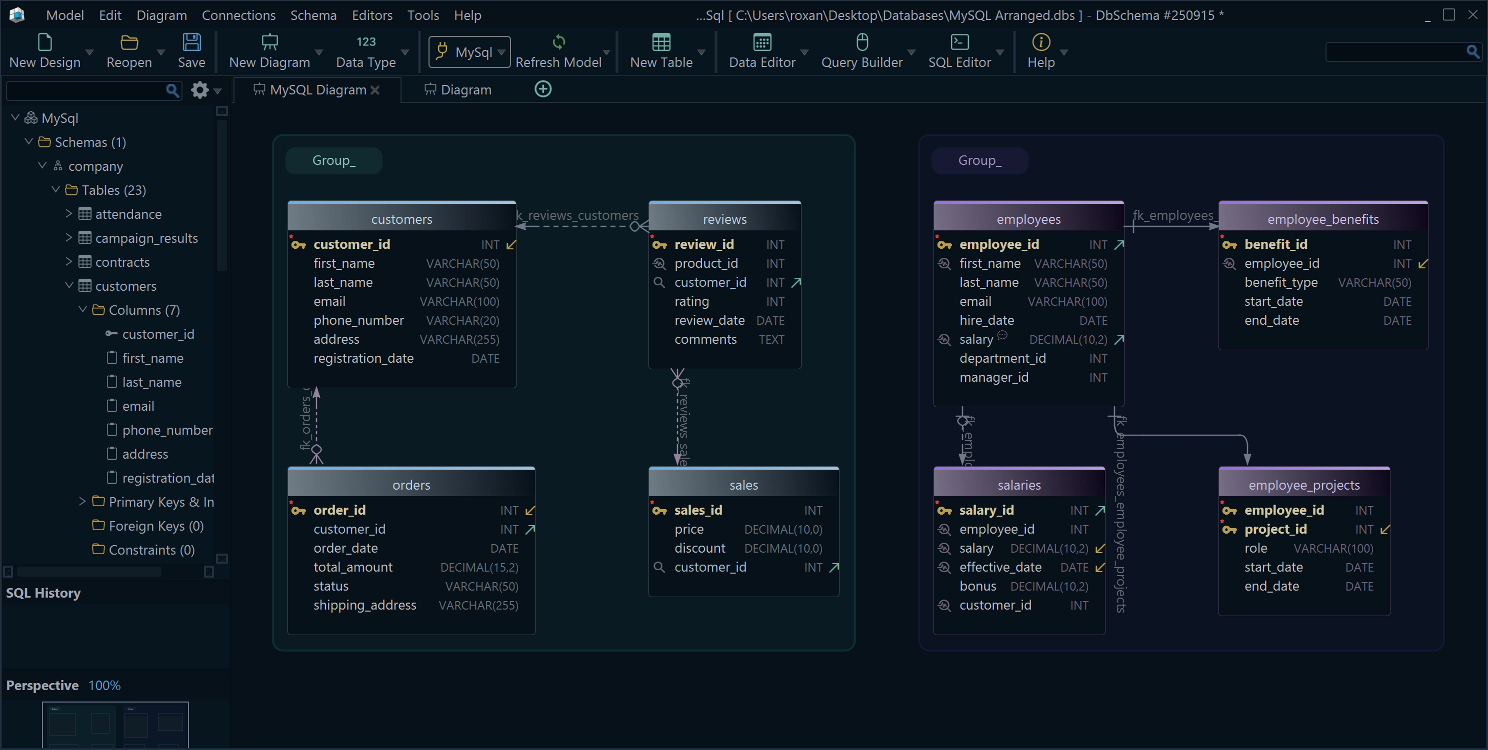1488x750 pixels.
Task: Switch to the Diagram tab
Action: (x=465, y=90)
